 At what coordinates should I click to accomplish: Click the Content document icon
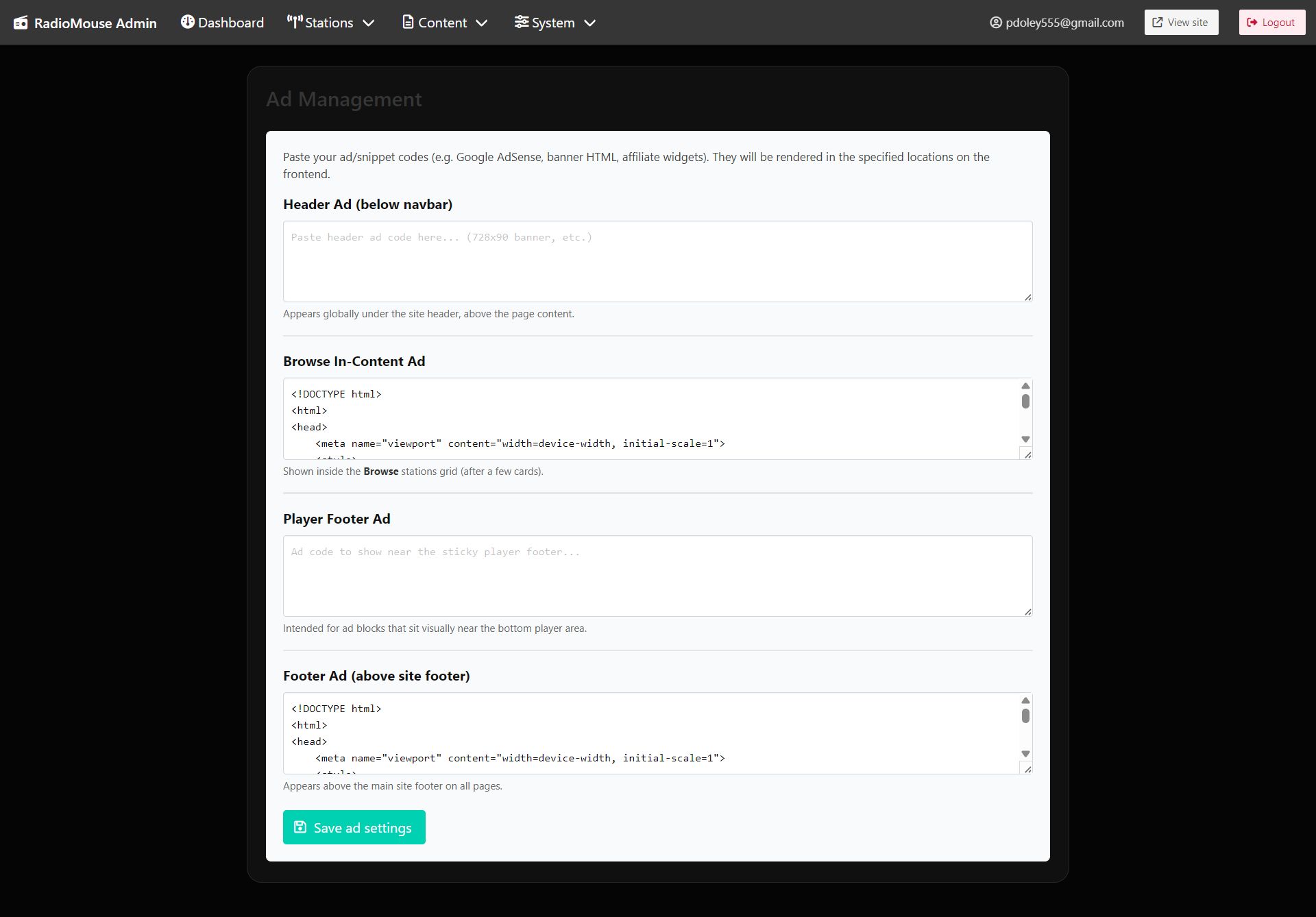pos(408,22)
